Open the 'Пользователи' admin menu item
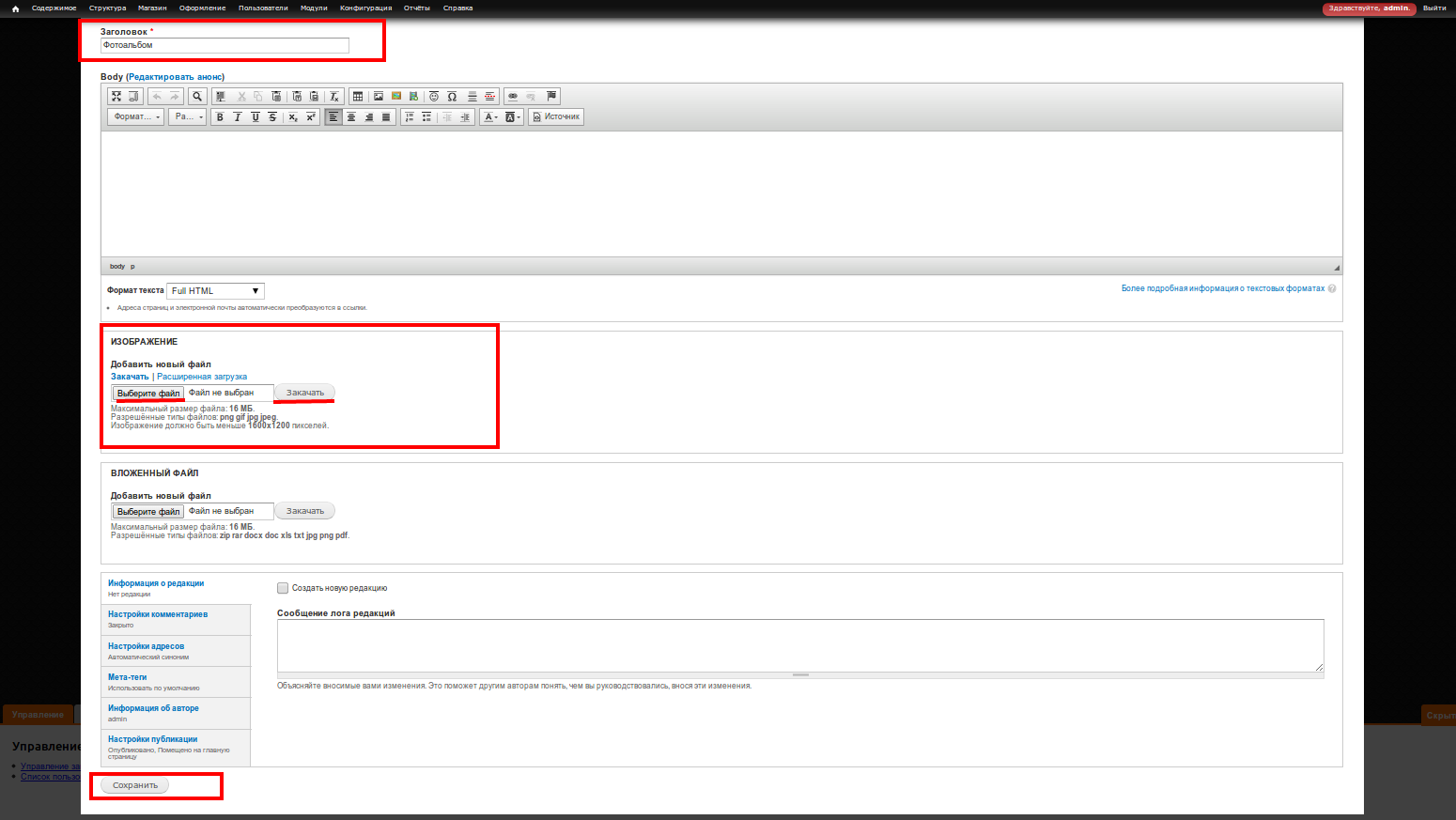1456x820 pixels. pos(263,8)
